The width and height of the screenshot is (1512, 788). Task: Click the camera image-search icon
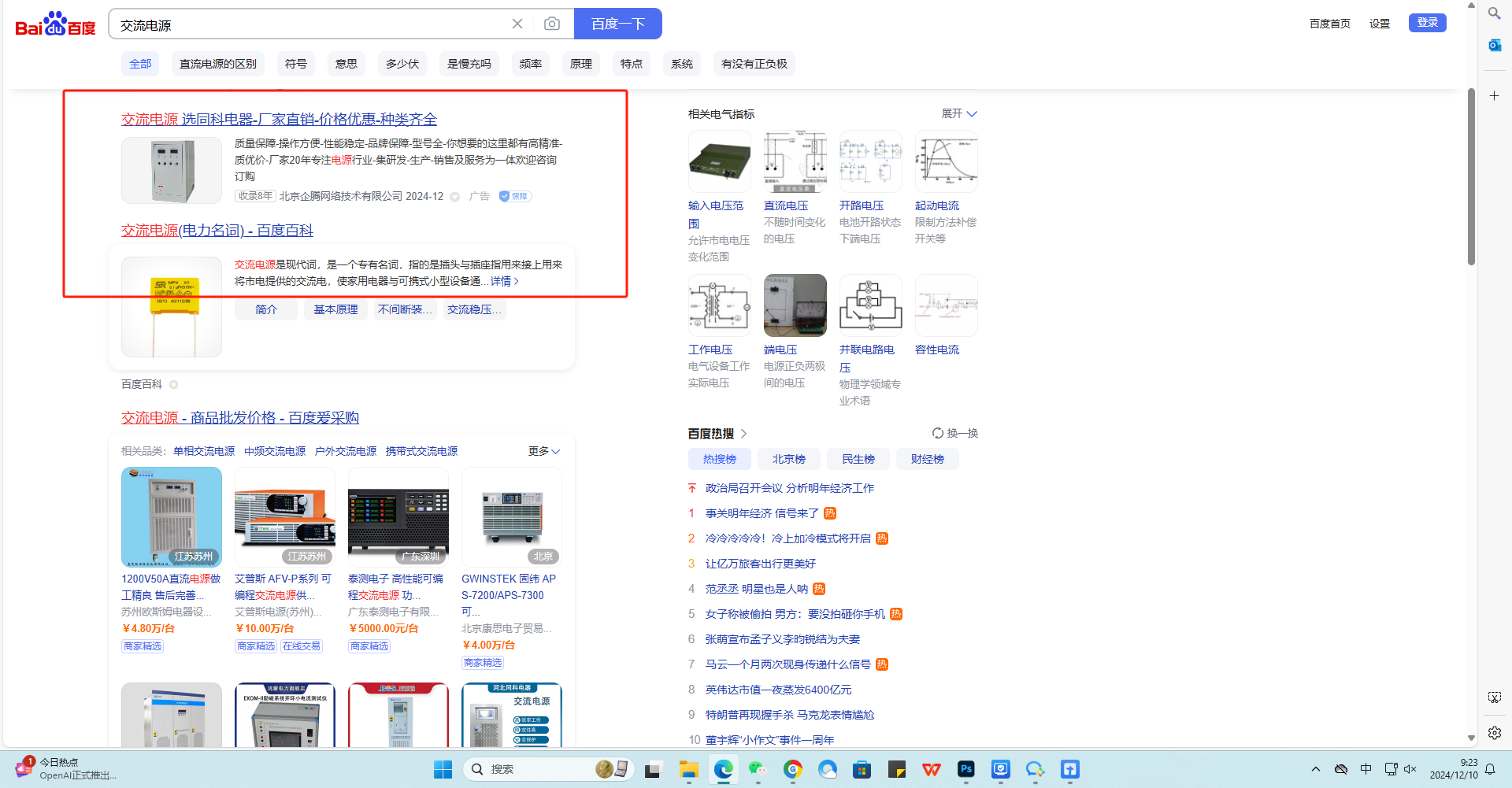coord(552,24)
